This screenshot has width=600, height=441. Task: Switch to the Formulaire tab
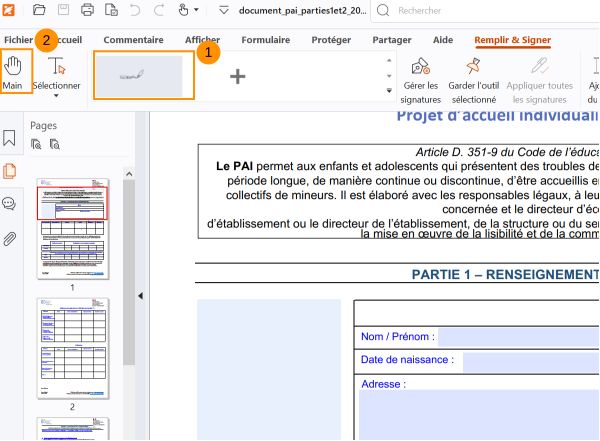[x=266, y=40]
